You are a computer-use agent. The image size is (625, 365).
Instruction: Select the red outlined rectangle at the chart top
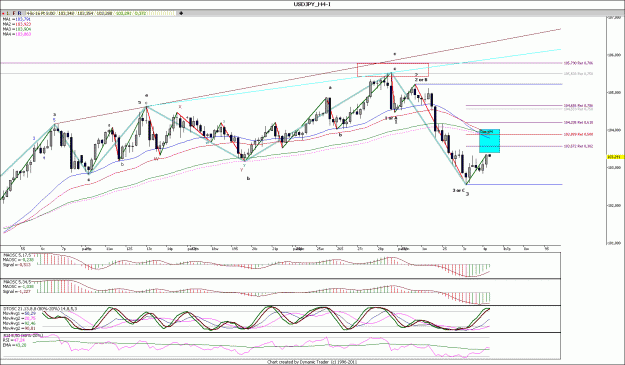pyautogui.click(x=393, y=70)
